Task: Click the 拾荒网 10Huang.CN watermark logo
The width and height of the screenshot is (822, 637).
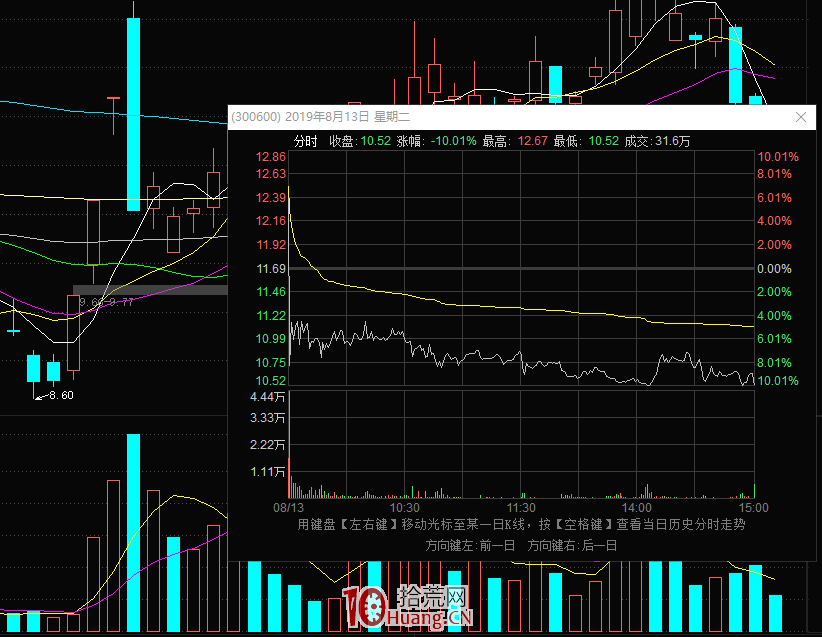Action: tap(408, 608)
